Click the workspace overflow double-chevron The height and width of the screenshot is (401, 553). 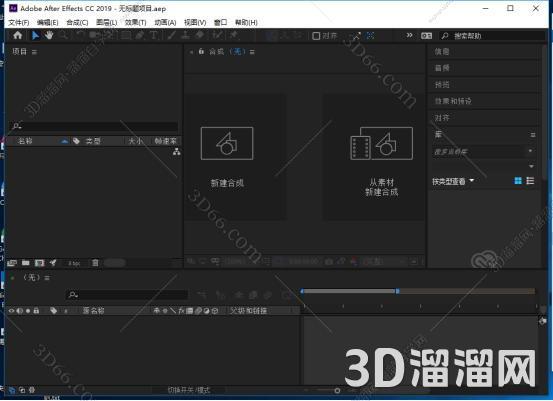click(409, 35)
